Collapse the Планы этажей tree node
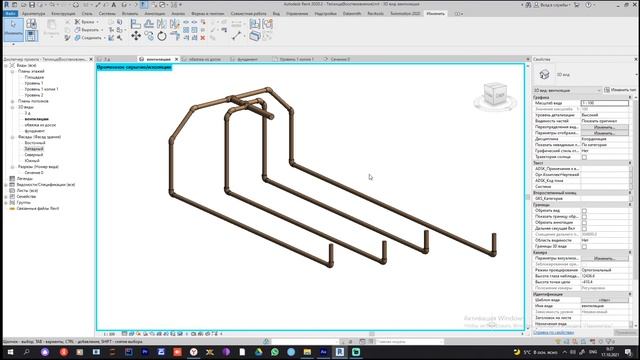The image size is (640, 360). 12,71
